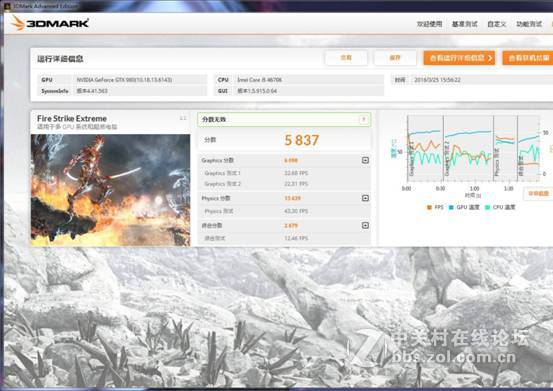553x391 pixels.
Task: Toggle CPU temperature legend green swatch
Action: tap(487, 207)
